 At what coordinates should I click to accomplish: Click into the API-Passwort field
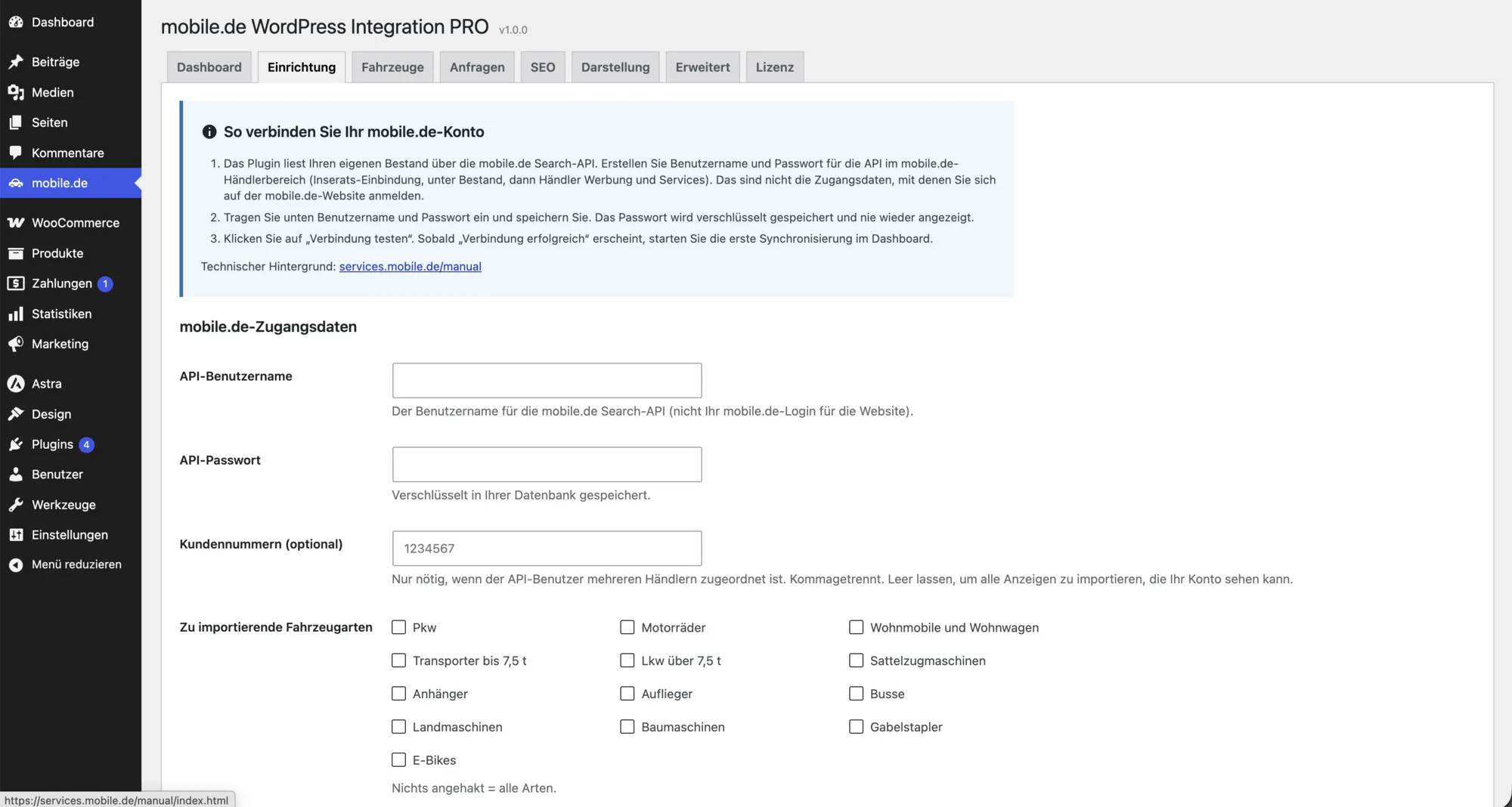(x=547, y=464)
